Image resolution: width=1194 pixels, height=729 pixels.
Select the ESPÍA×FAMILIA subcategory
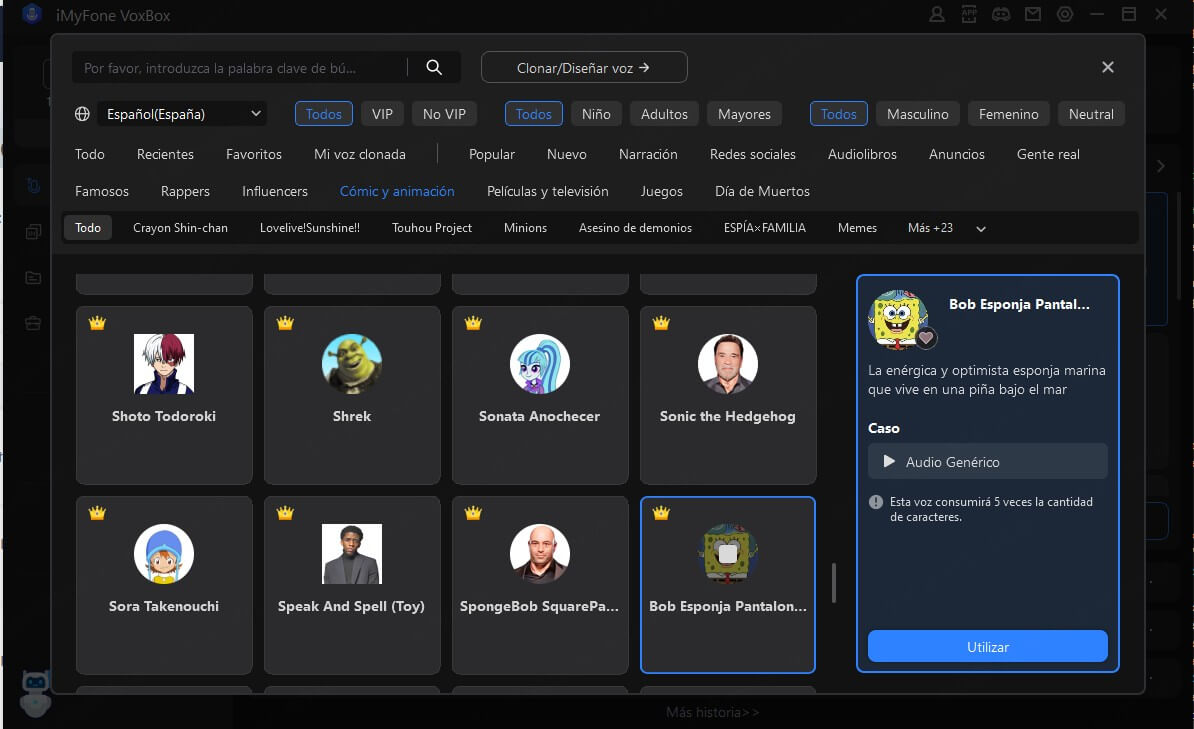[x=765, y=228]
